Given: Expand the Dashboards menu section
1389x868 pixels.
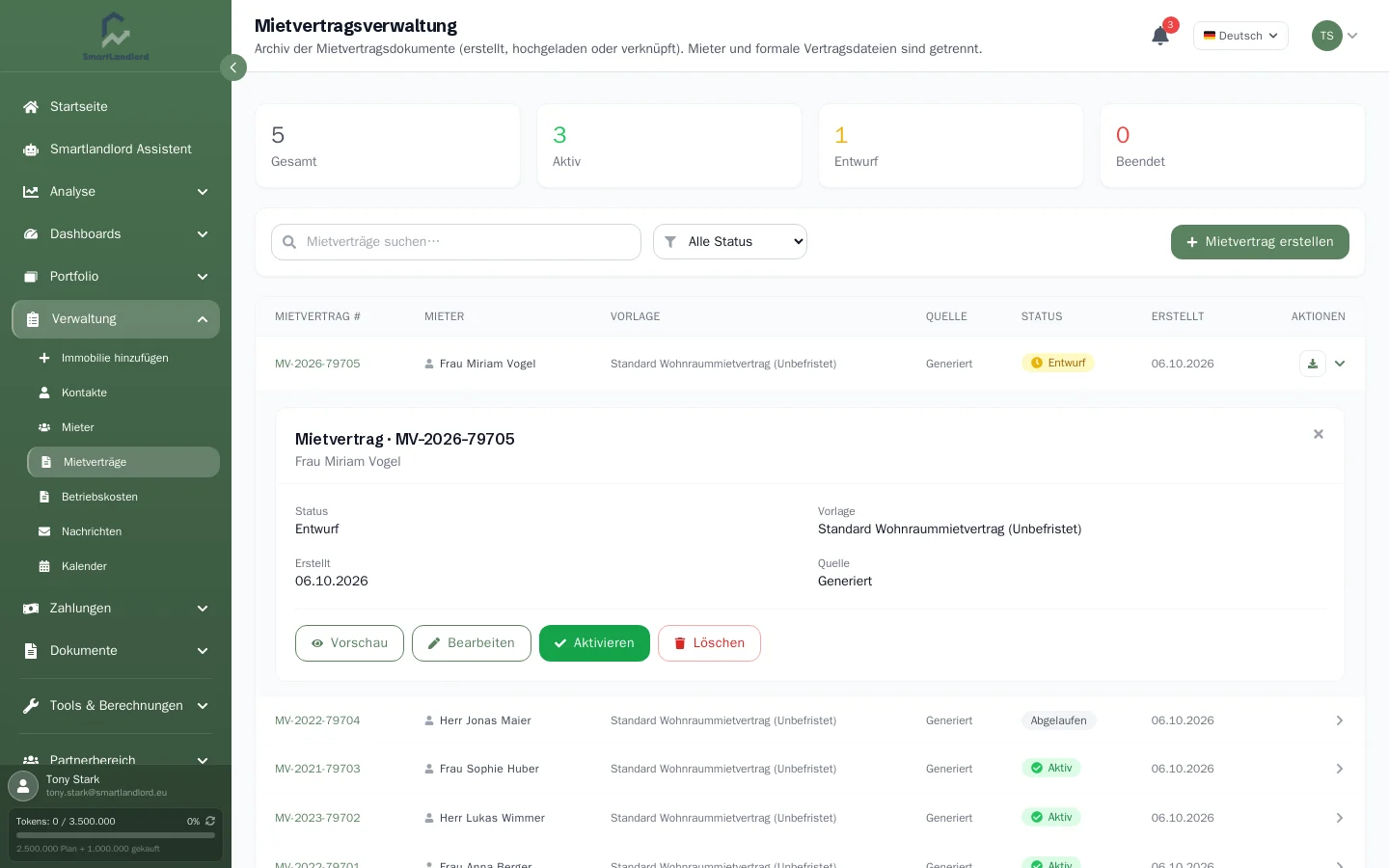Looking at the screenshot, I should [x=116, y=234].
